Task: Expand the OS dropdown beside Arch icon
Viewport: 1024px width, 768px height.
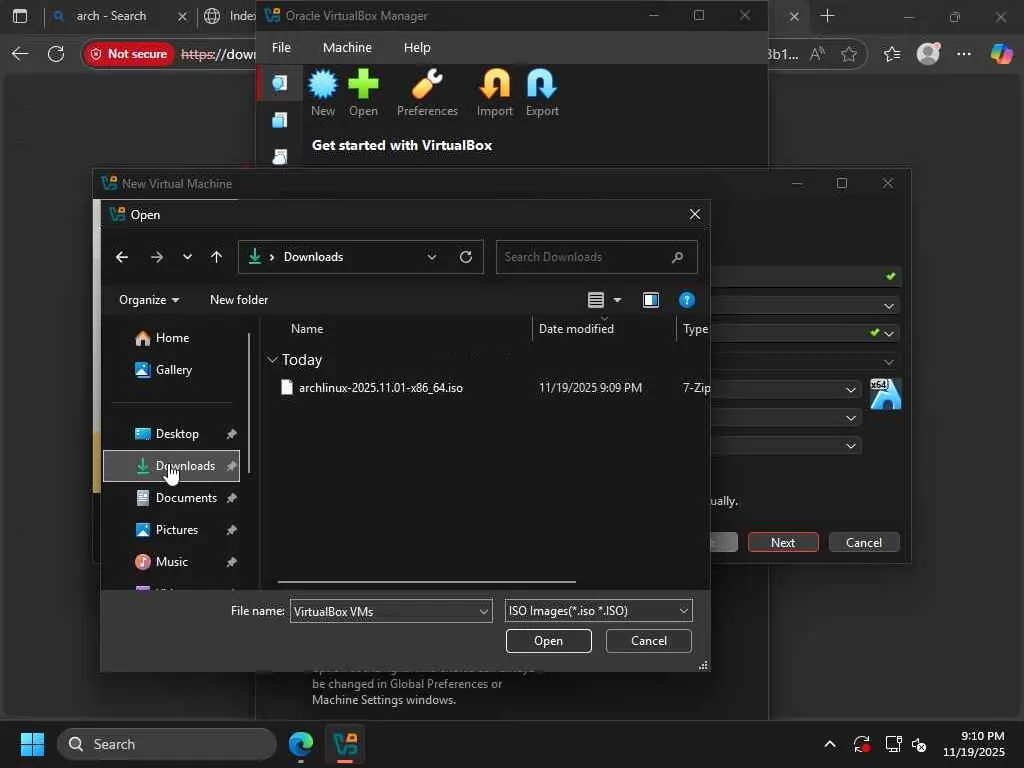Action: (850, 390)
